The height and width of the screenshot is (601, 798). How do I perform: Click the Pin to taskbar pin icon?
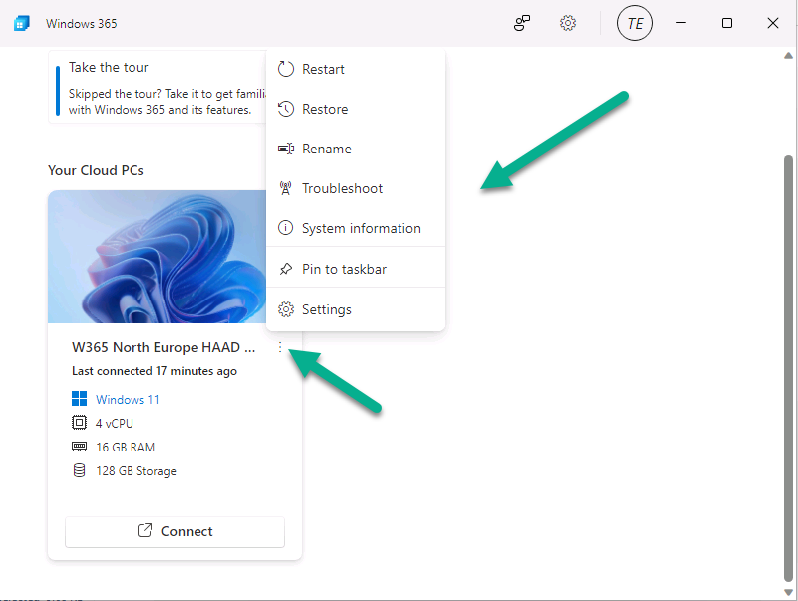[x=286, y=269]
